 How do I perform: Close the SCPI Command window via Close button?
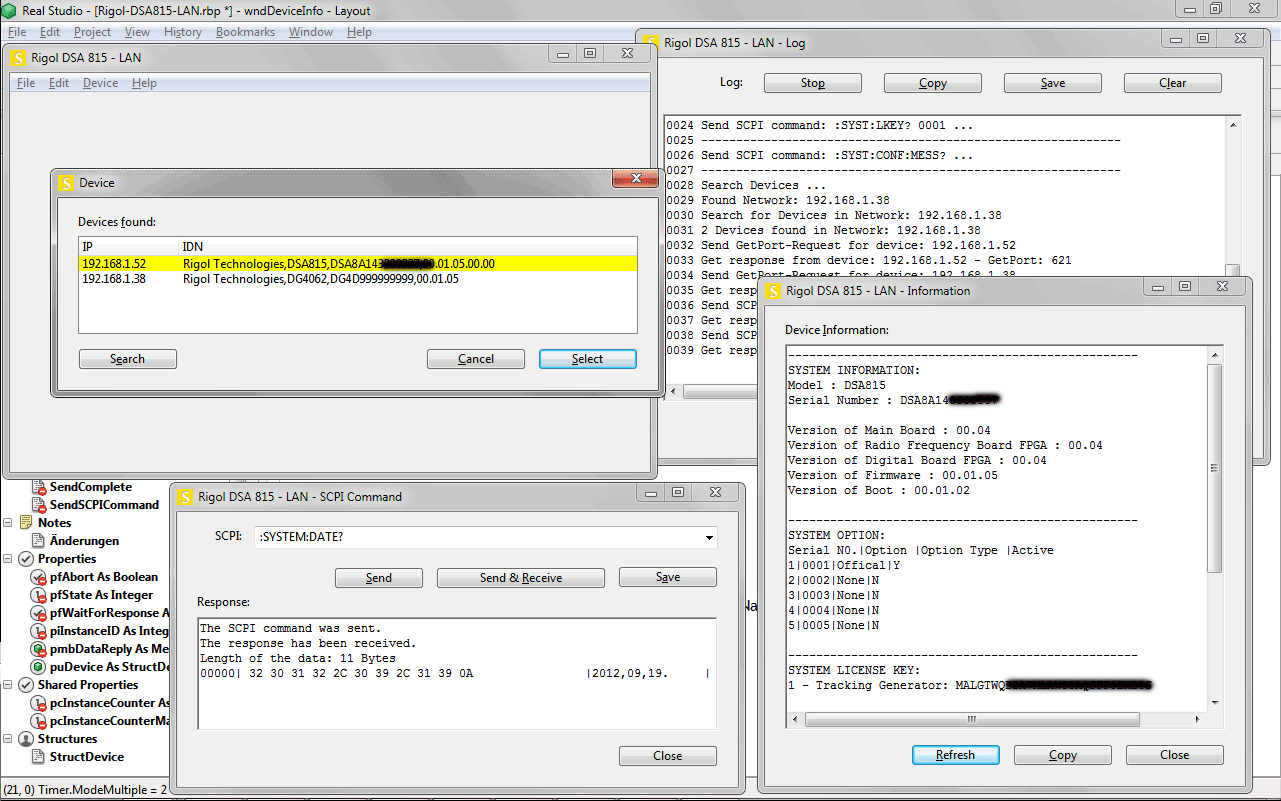point(668,756)
